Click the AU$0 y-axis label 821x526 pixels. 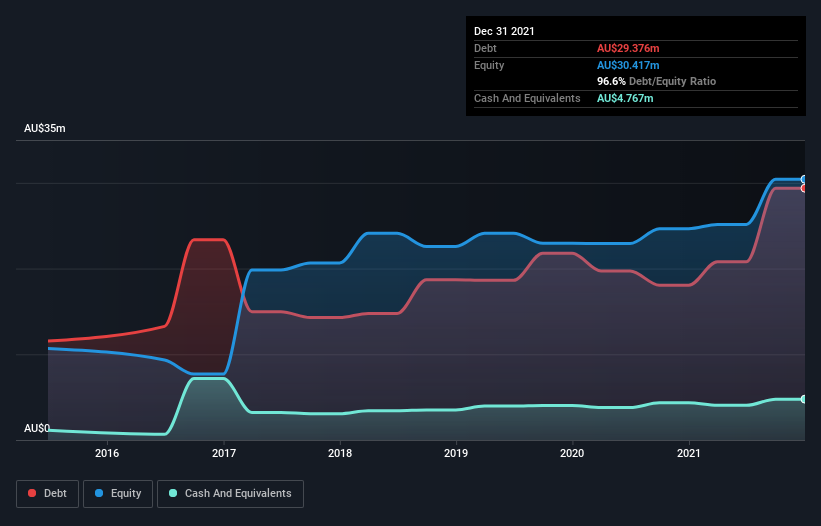point(37,428)
